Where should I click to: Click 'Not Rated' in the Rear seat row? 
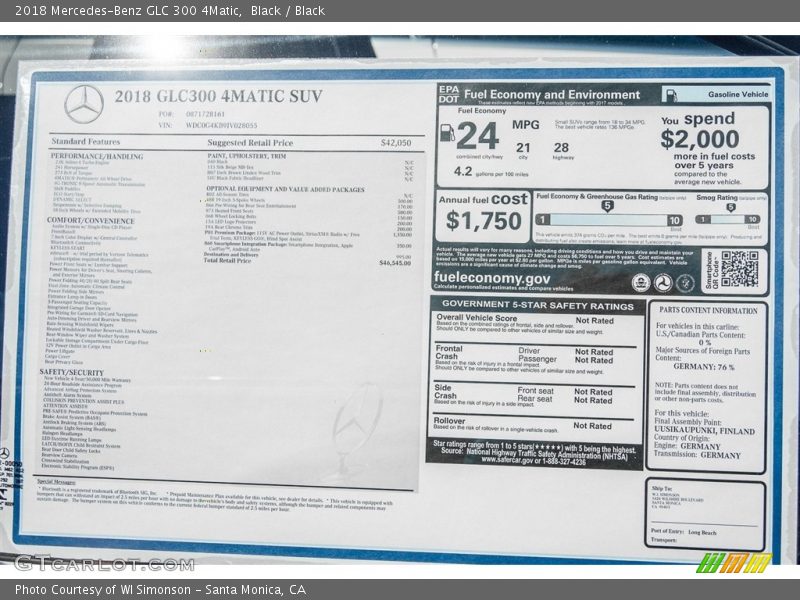pyautogui.click(x=593, y=401)
